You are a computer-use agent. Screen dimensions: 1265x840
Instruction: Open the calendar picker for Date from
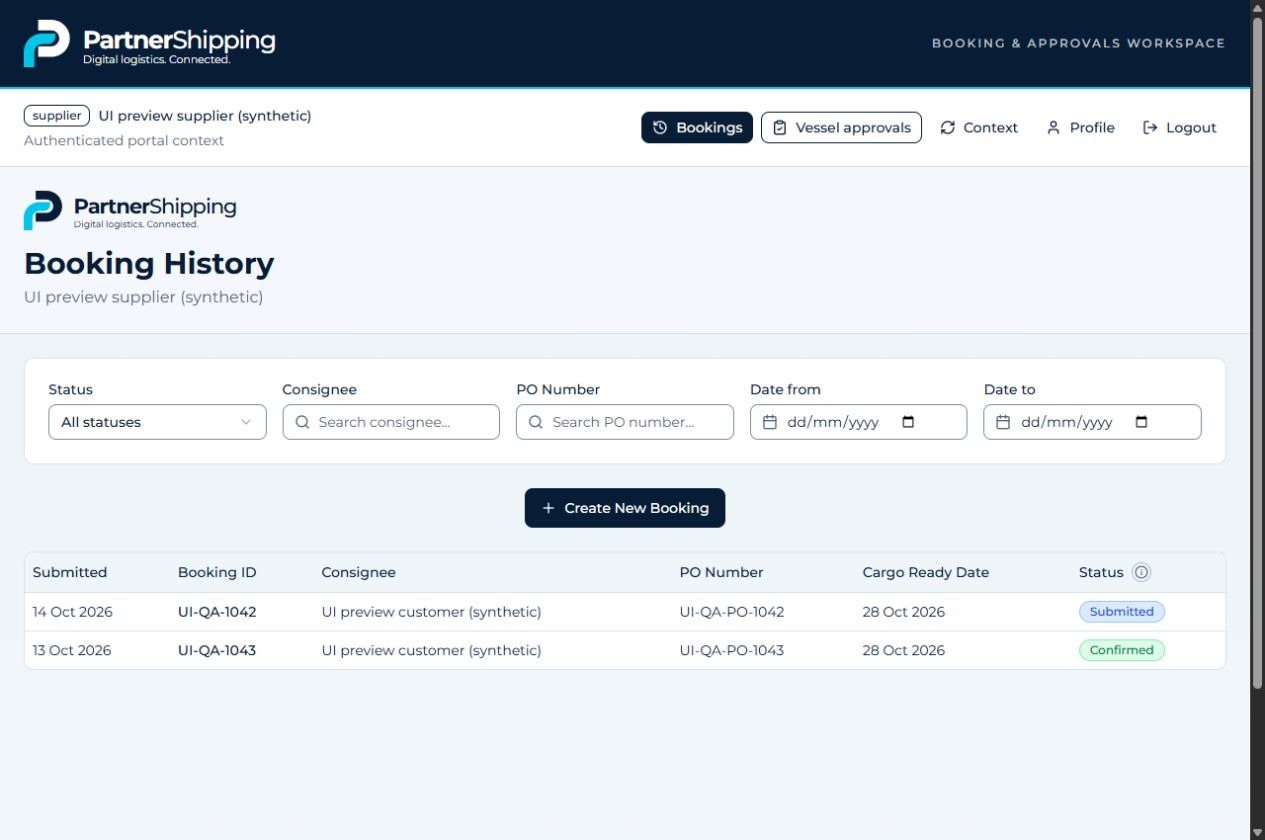click(908, 422)
